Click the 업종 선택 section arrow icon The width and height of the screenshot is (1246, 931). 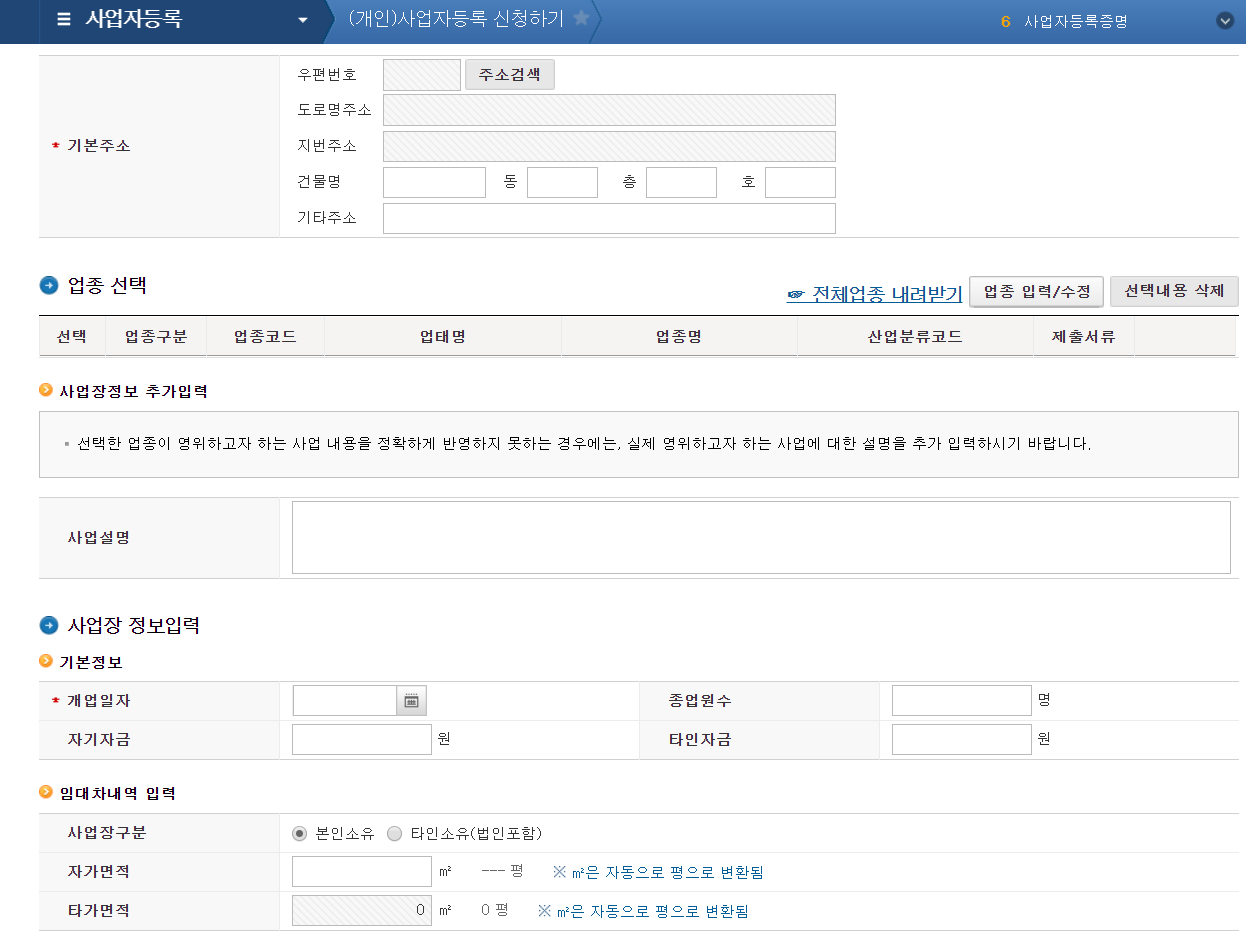point(49,285)
